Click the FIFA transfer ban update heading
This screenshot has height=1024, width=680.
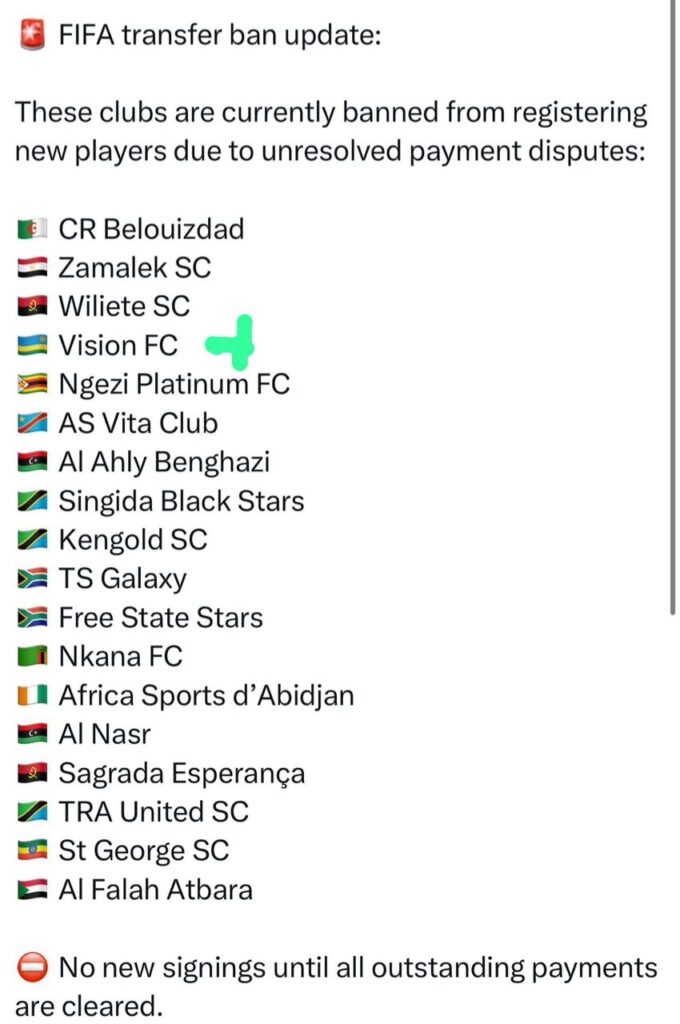220,37
